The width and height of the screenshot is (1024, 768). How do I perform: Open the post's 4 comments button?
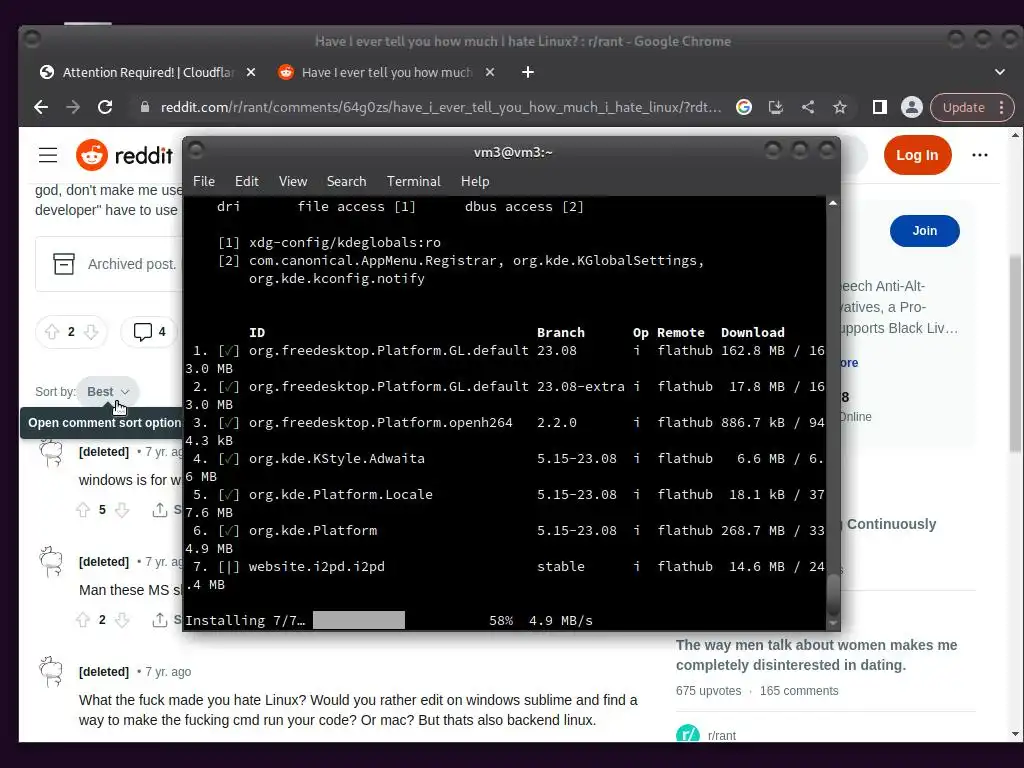[150, 332]
